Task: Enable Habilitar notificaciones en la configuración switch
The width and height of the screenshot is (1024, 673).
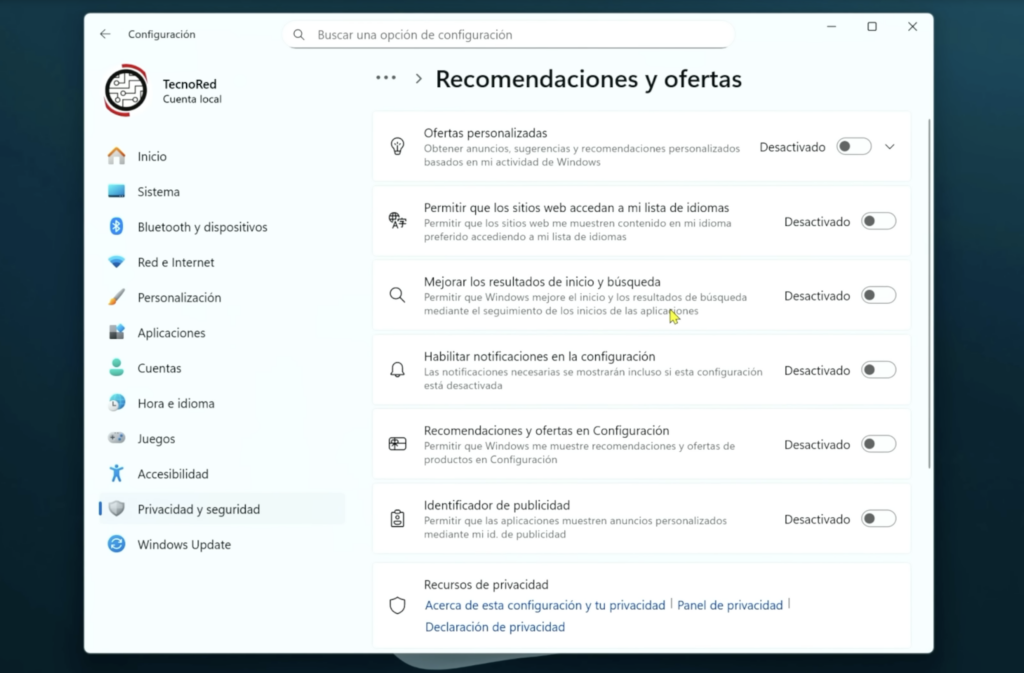Action: [x=878, y=370]
